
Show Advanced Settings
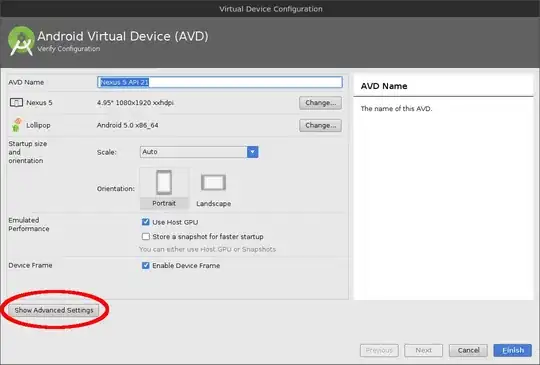coord(54,310)
